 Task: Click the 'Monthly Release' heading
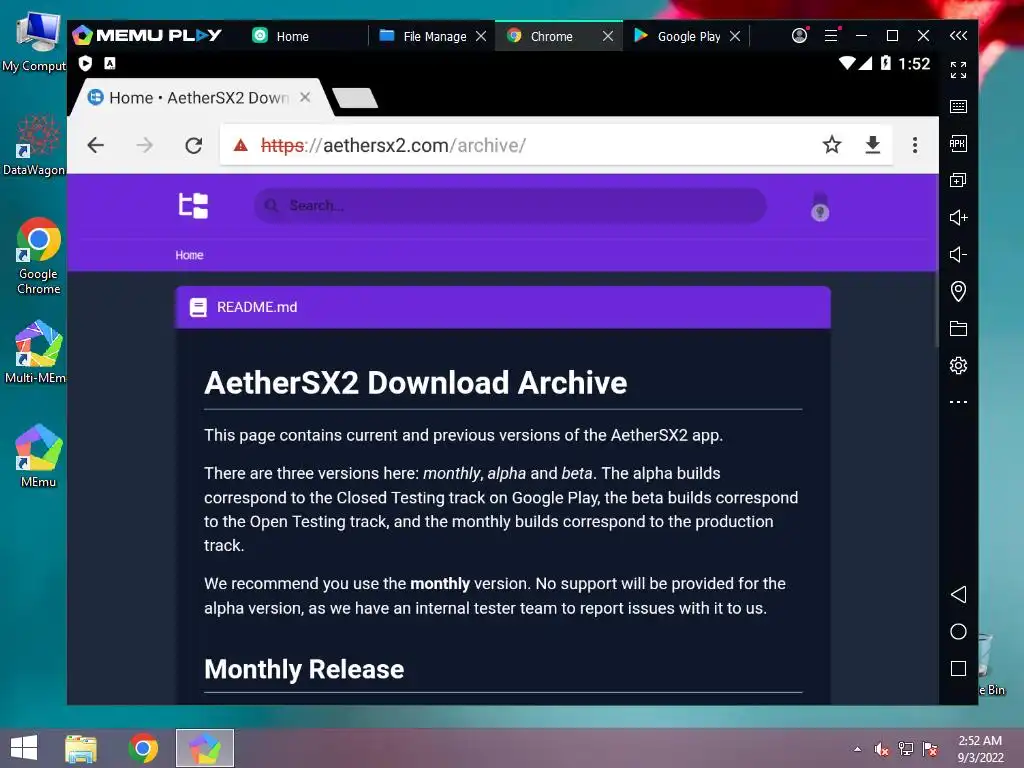coord(304,669)
